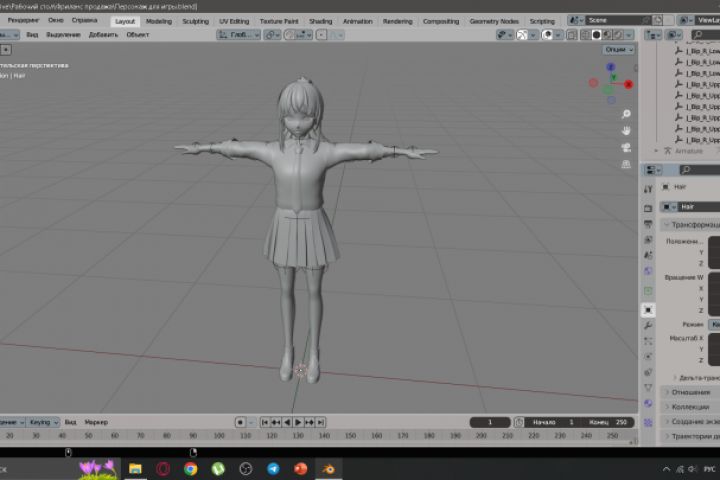Switch to the Shading workspace tab
Image resolution: width=720 pixels, height=480 pixels.
(x=320, y=21)
